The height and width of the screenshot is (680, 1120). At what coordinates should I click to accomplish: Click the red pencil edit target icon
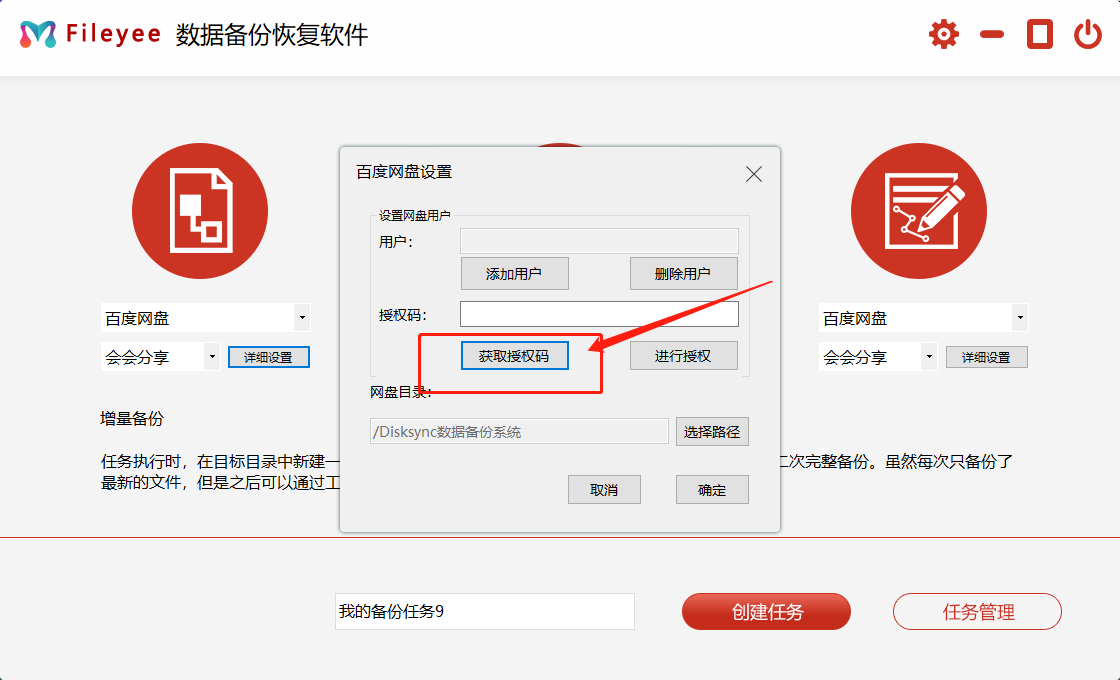(x=918, y=210)
